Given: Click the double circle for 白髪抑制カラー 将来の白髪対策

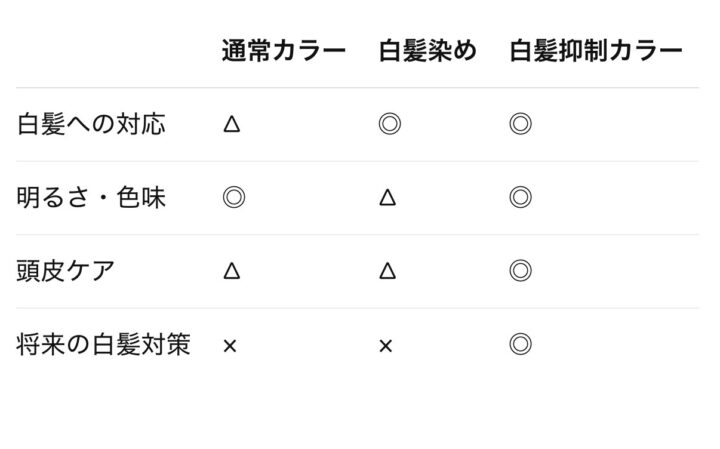Looking at the screenshot, I should pos(520,345).
